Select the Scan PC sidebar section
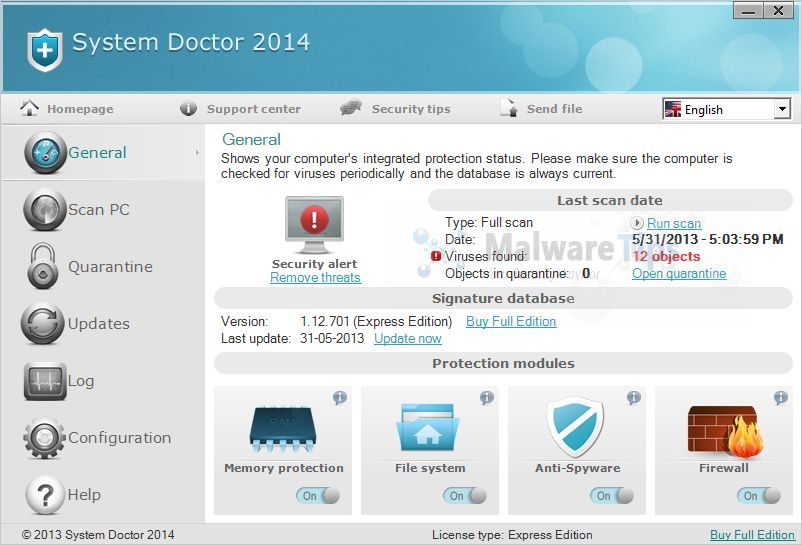 [x=102, y=210]
